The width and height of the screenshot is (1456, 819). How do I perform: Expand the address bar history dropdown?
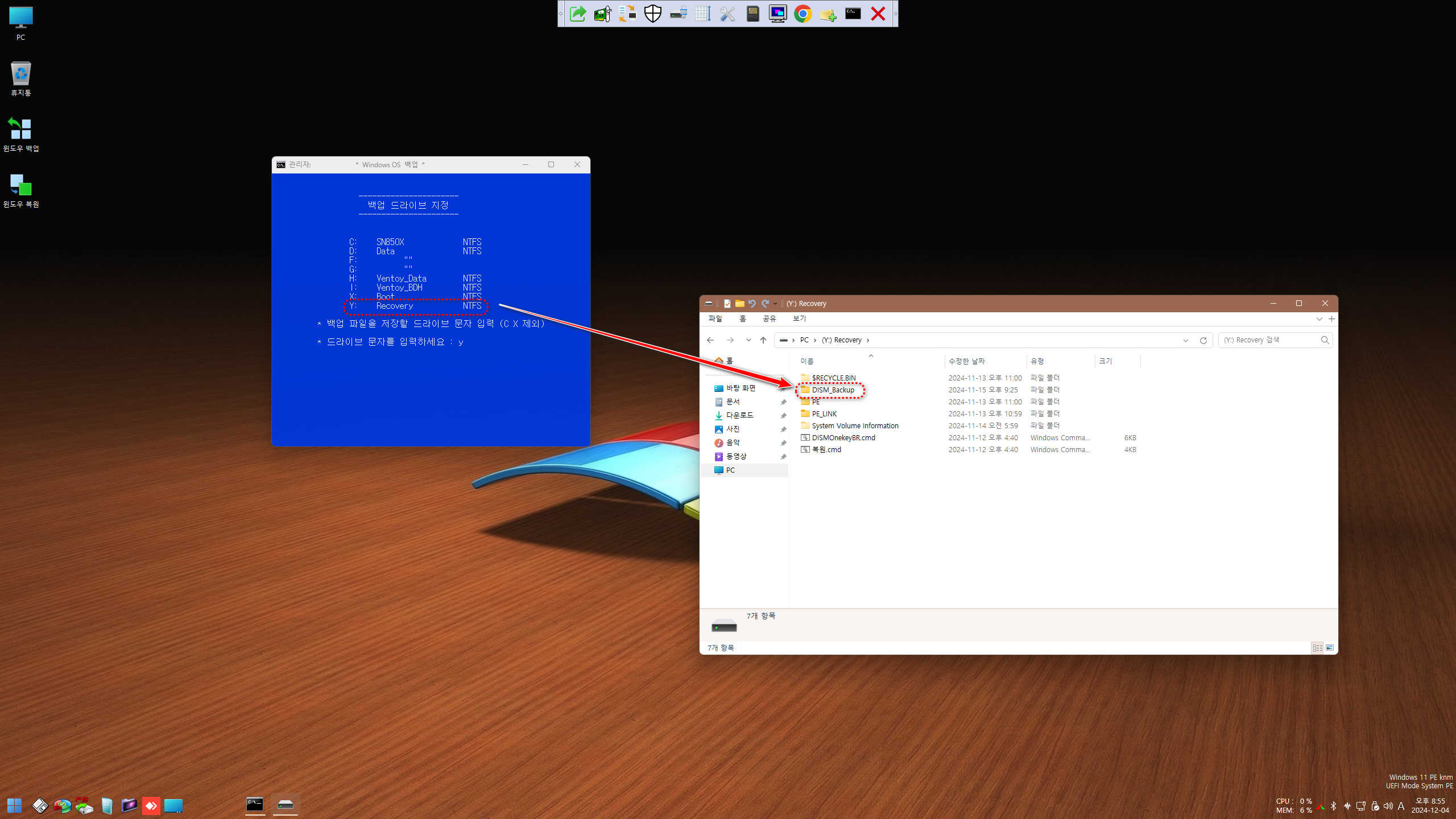(1186, 340)
